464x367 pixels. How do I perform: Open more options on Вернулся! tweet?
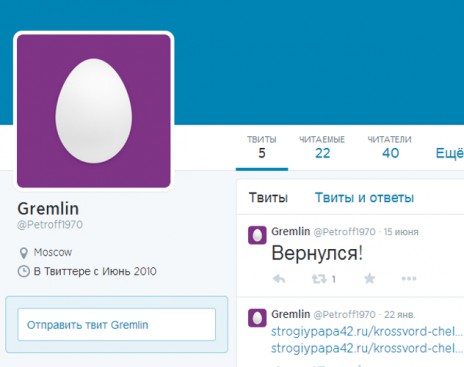click(409, 278)
